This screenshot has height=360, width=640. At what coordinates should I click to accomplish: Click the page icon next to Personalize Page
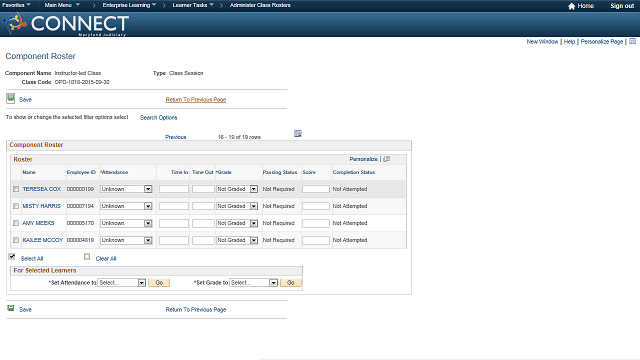633,41
